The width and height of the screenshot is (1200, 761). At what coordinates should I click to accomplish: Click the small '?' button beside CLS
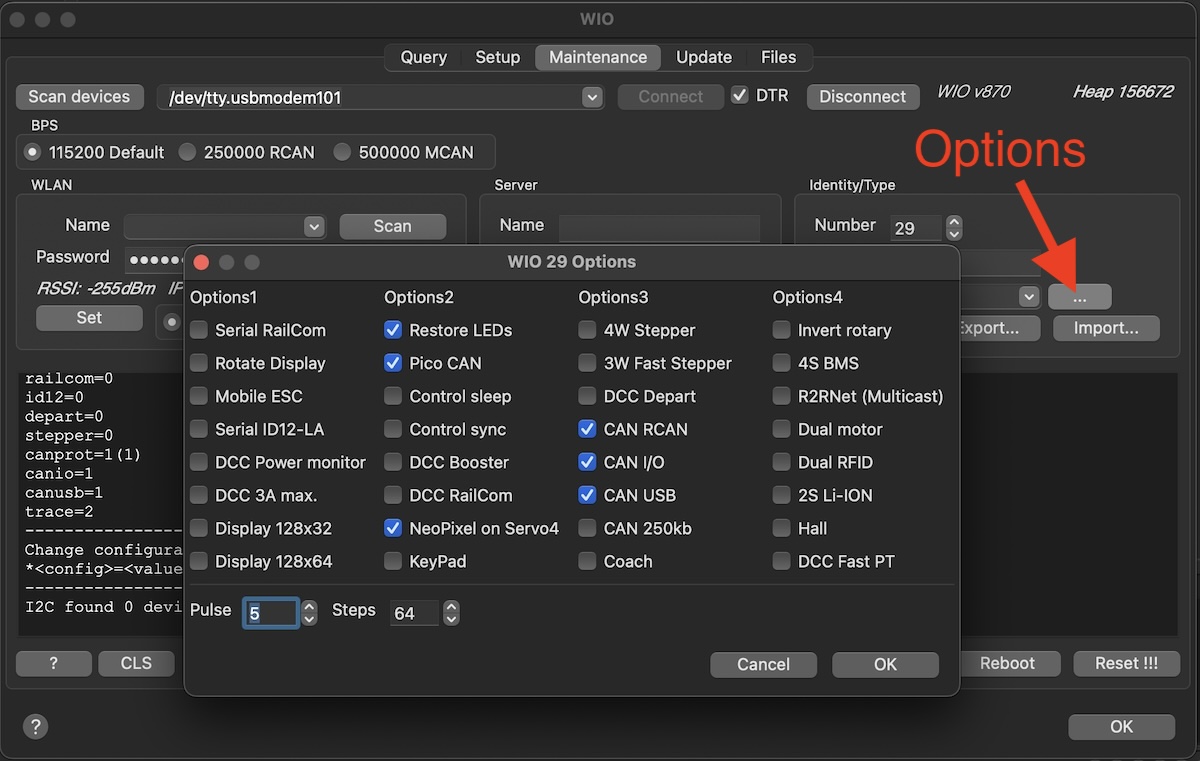pyautogui.click(x=54, y=664)
